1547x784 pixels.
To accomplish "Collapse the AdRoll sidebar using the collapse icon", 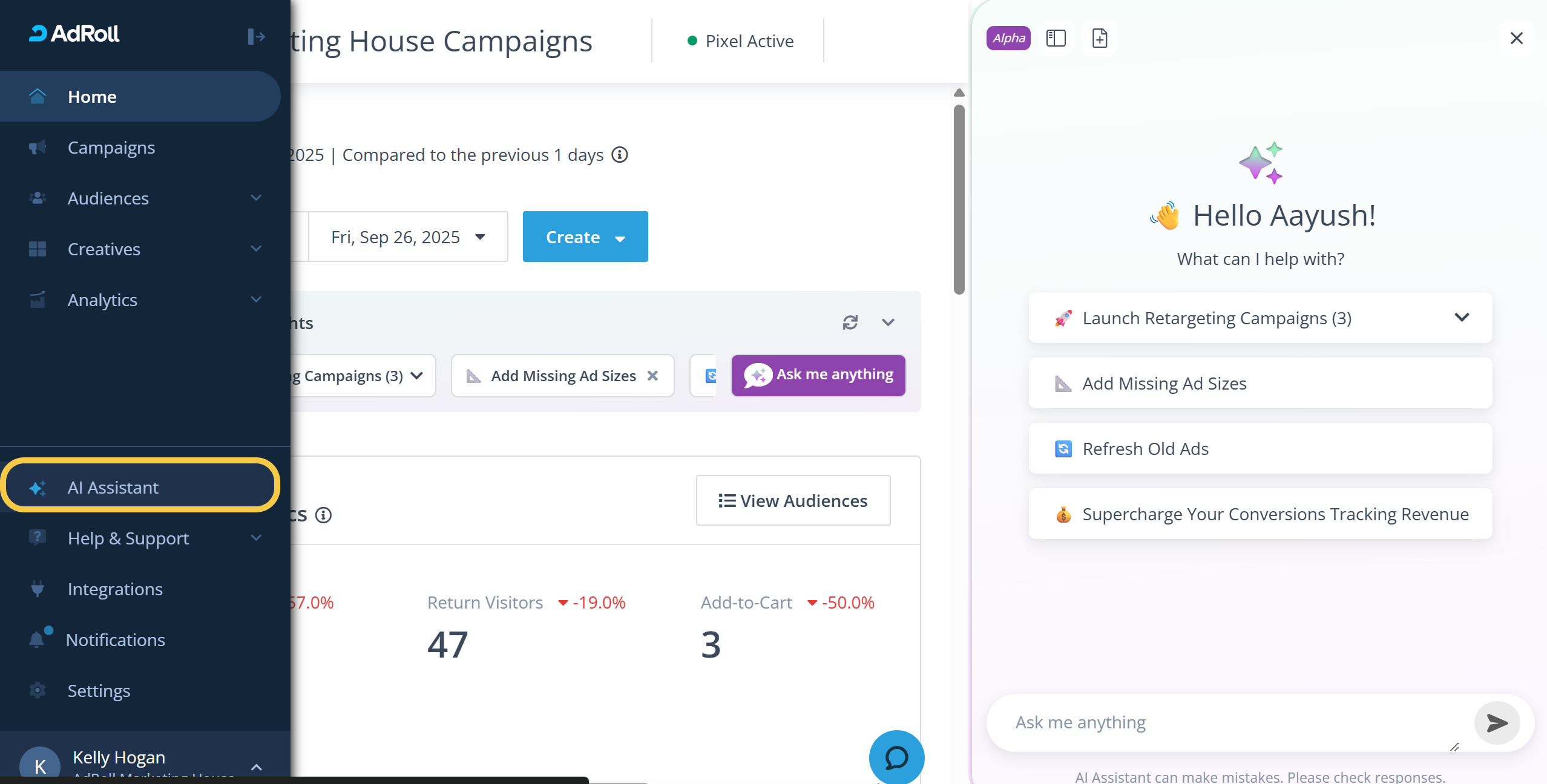I will [x=256, y=37].
